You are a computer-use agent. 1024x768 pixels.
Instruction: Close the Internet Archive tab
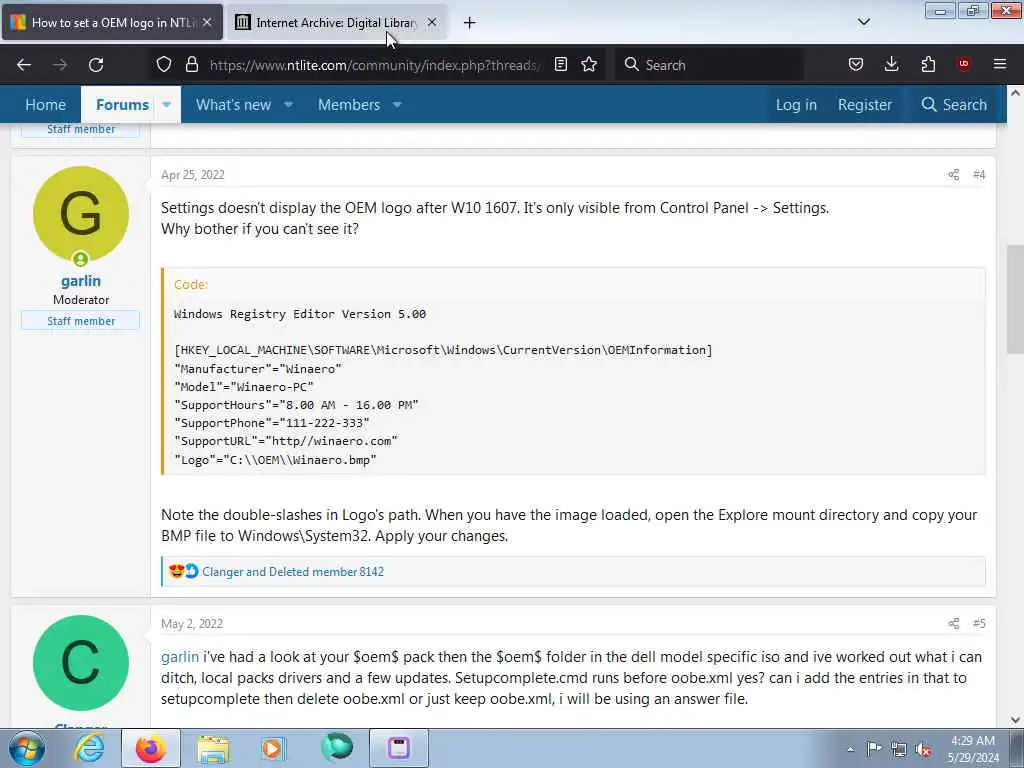click(432, 22)
